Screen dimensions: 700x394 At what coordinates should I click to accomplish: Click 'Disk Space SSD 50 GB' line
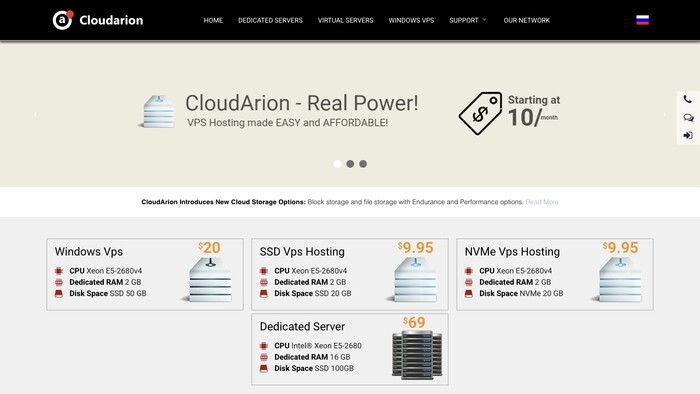coord(108,294)
